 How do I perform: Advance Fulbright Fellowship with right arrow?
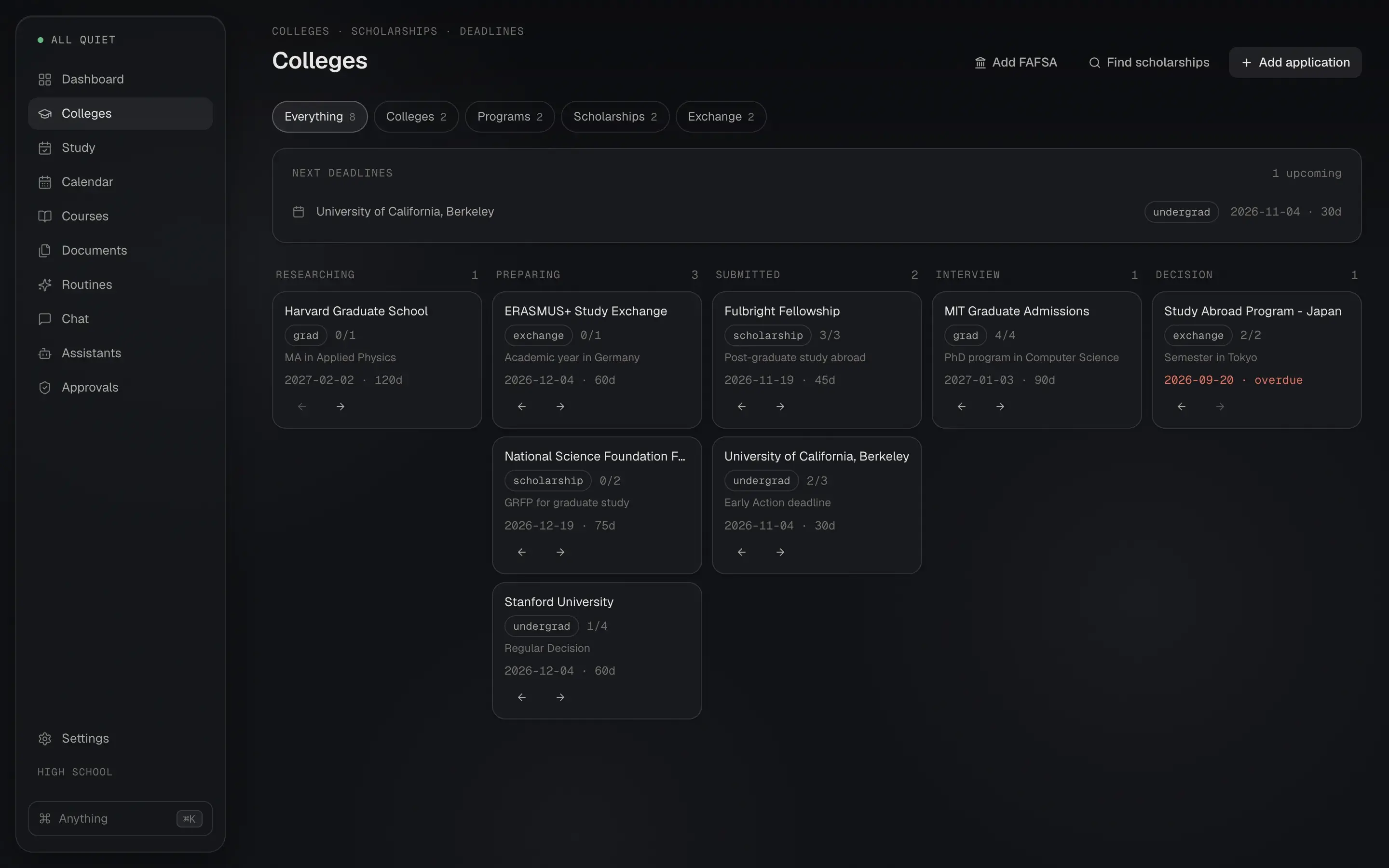coord(780,407)
